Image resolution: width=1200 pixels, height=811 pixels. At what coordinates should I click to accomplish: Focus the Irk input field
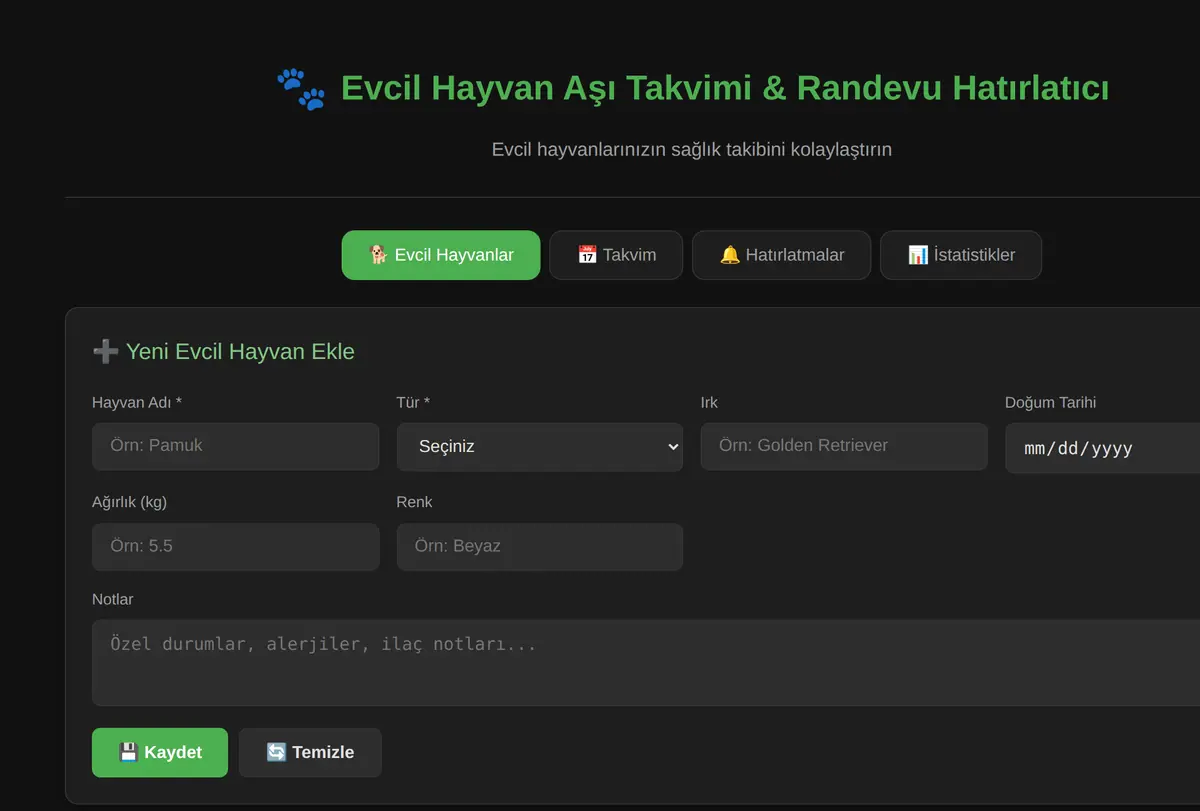click(x=844, y=446)
